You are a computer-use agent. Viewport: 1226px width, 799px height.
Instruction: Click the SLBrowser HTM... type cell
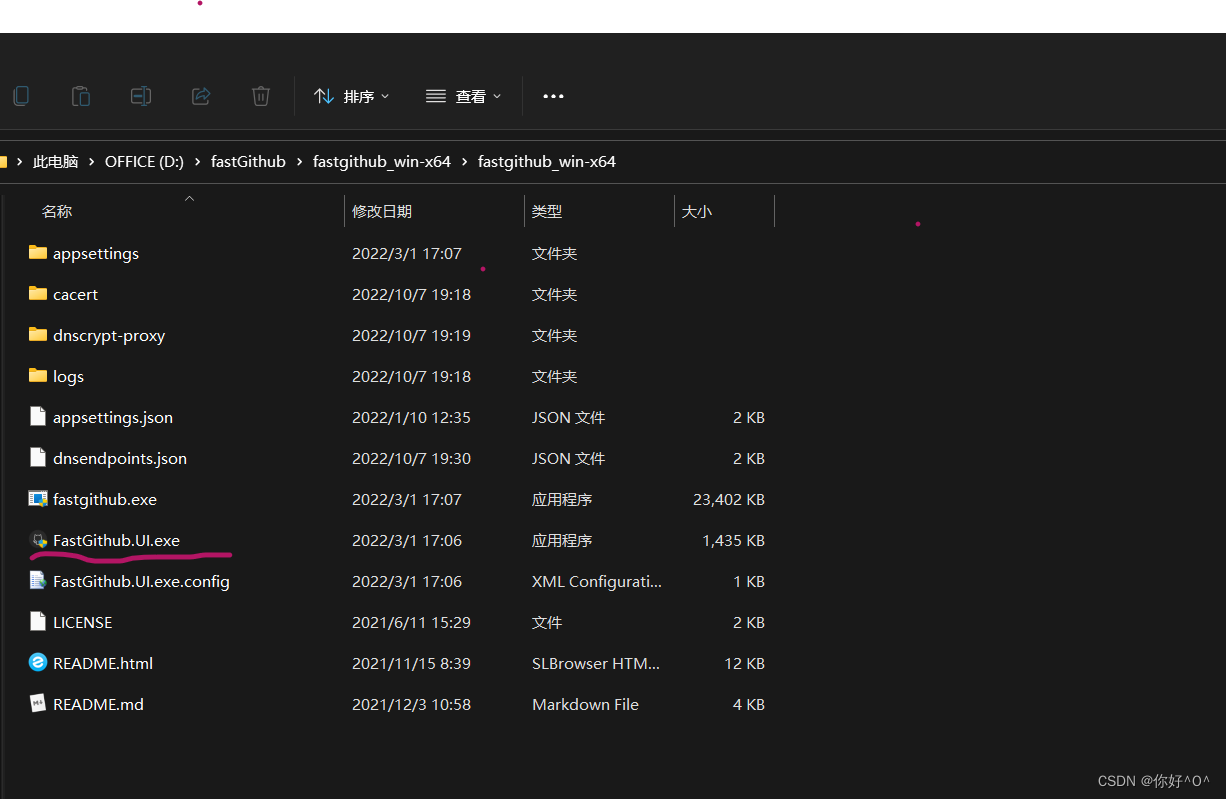point(596,663)
